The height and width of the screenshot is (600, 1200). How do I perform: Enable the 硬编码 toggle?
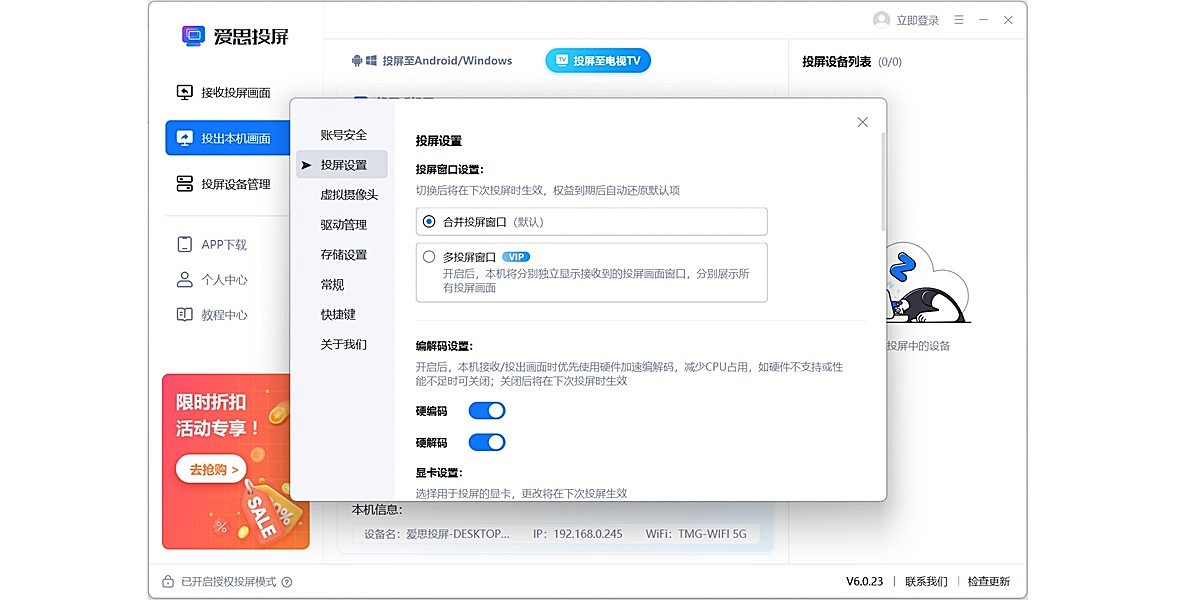coord(487,410)
